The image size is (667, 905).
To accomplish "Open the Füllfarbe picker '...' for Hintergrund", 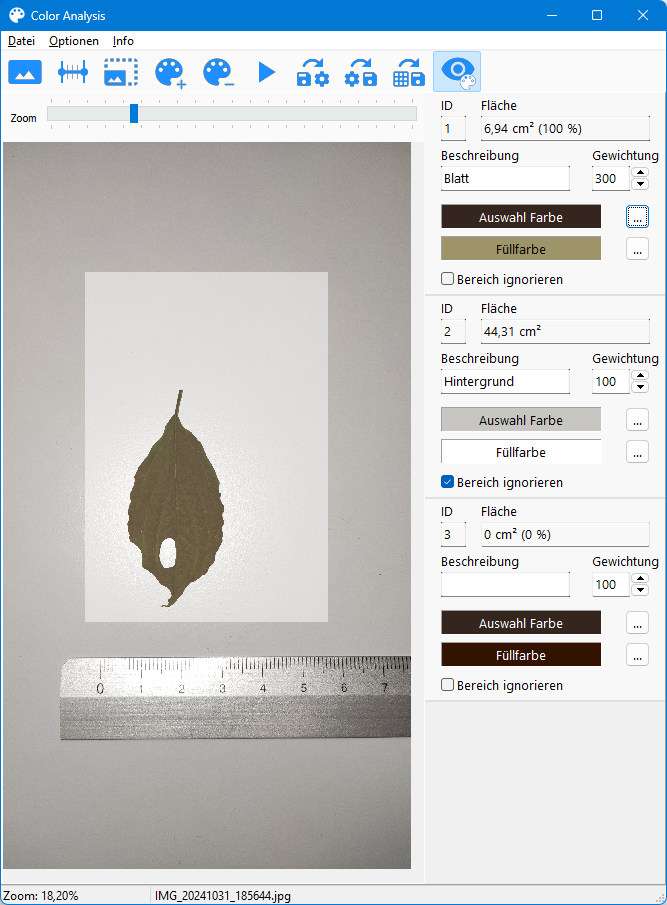I will pyautogui.click(x=638, y=452).
